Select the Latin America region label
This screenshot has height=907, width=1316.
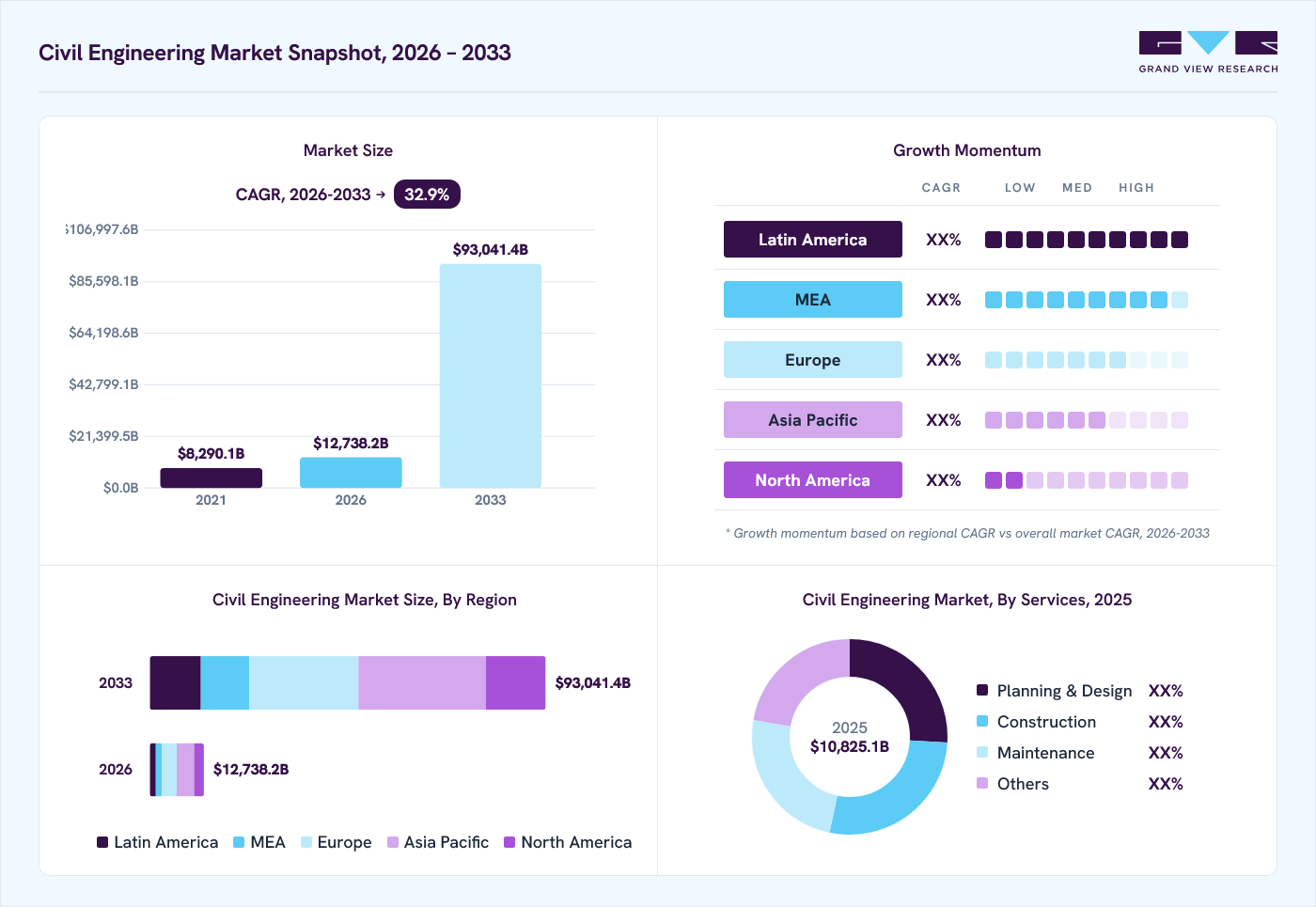point(813,240)
